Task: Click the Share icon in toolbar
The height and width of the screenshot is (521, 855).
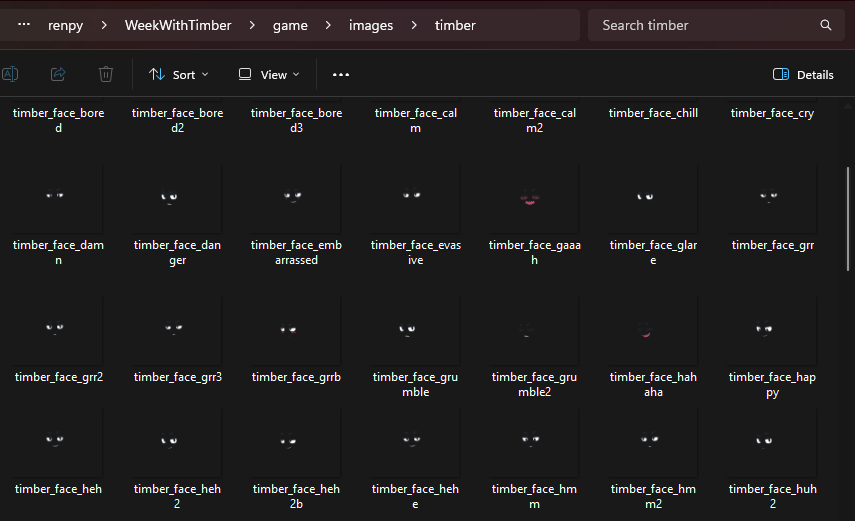Action: 58,74
